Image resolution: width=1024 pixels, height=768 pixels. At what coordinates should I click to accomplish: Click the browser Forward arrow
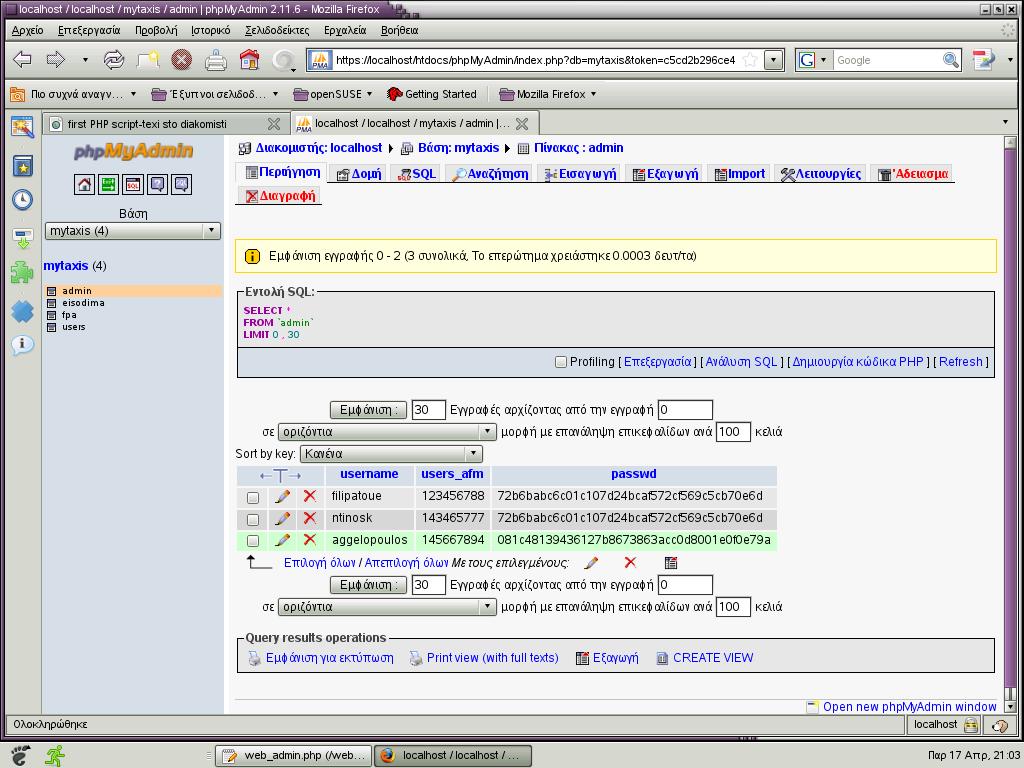pos(56,60)
